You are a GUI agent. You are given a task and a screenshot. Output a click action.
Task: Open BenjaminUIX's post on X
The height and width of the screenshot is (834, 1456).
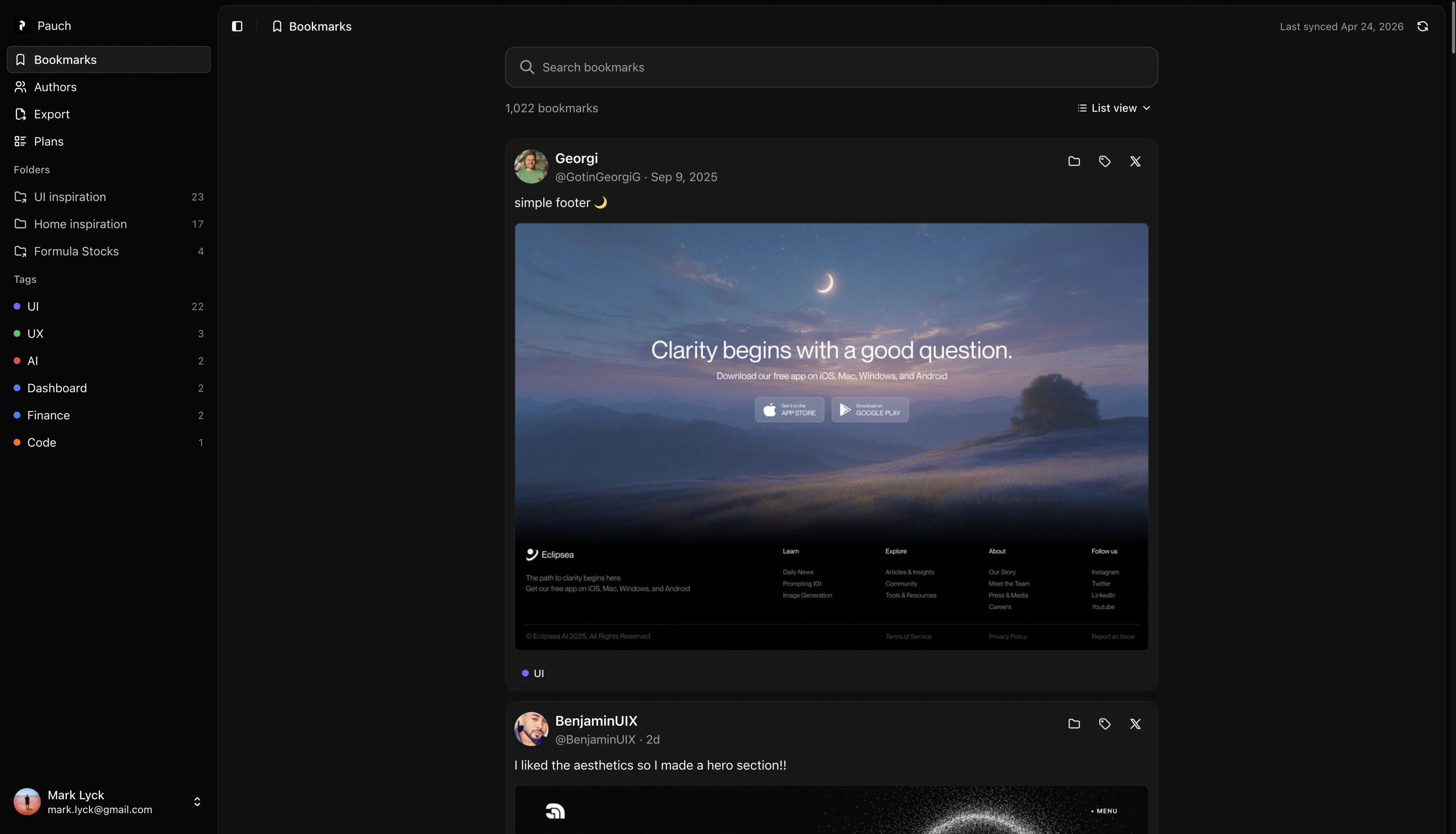[1135, 724]
